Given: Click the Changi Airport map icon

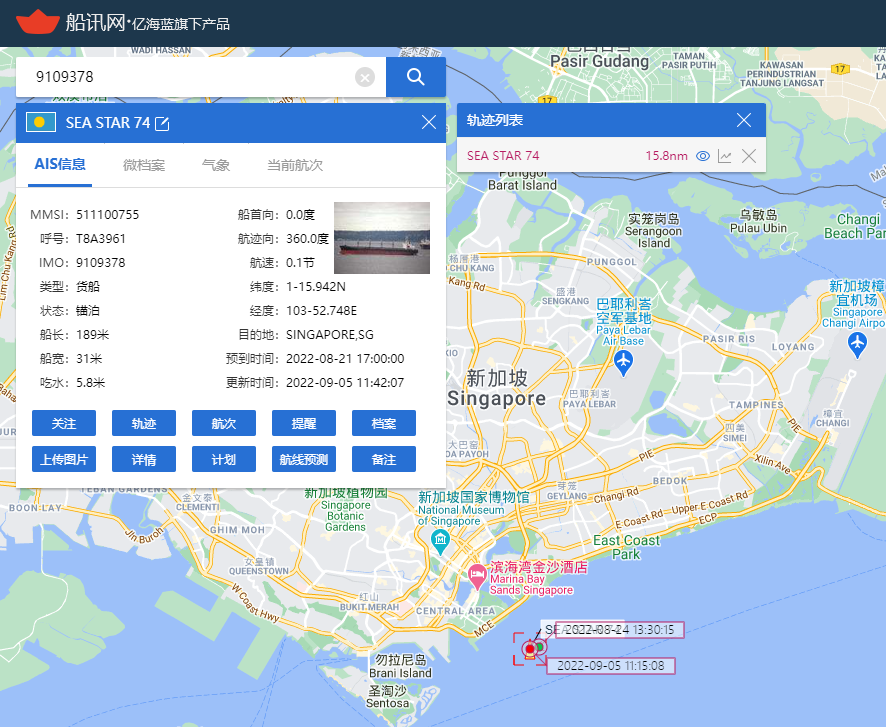Looking at the screenshot, I should coord(857,343).
